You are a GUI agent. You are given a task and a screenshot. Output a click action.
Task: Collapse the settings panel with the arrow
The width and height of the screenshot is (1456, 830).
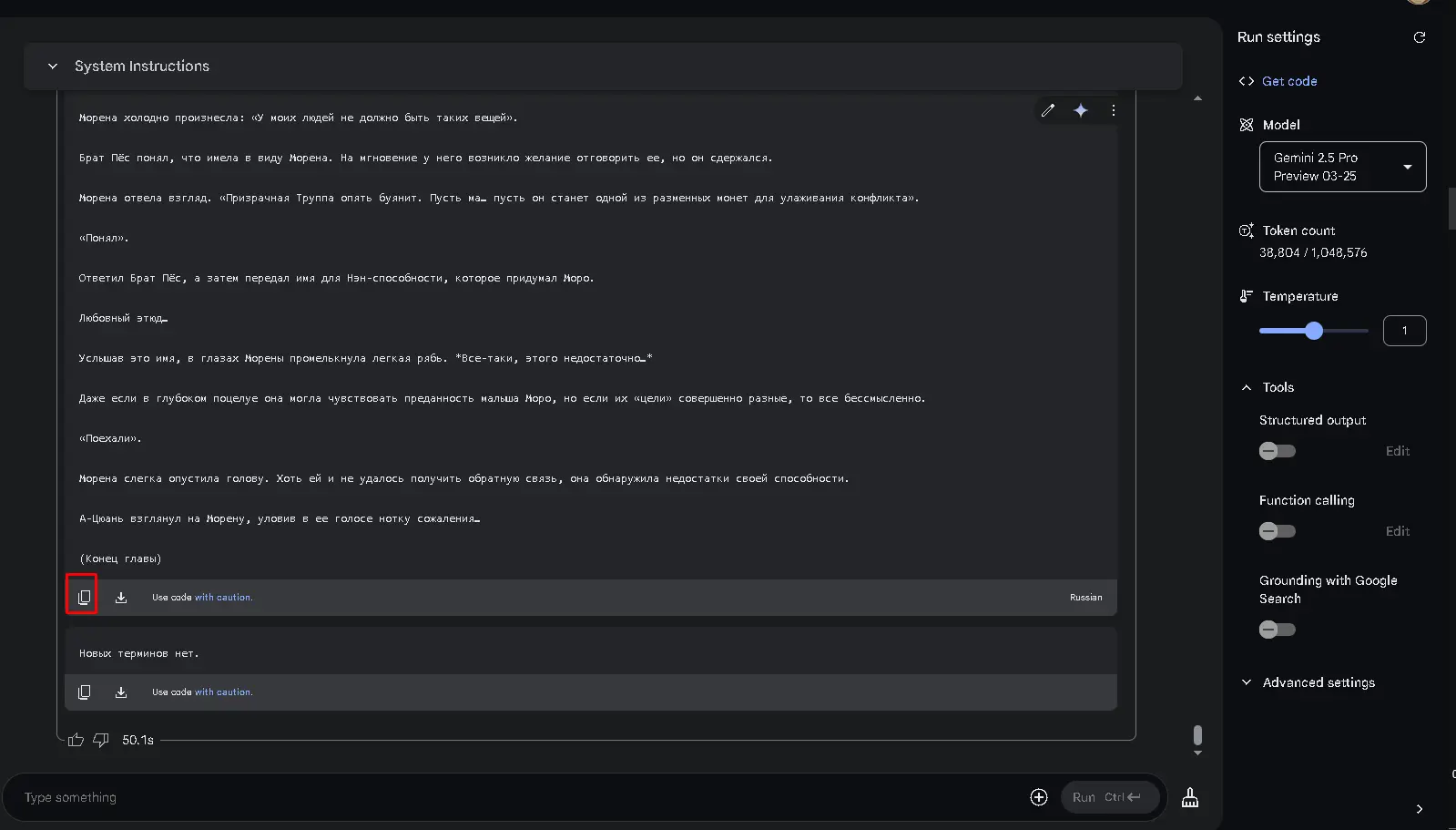pyautogui.click(x=1420, y=809)
